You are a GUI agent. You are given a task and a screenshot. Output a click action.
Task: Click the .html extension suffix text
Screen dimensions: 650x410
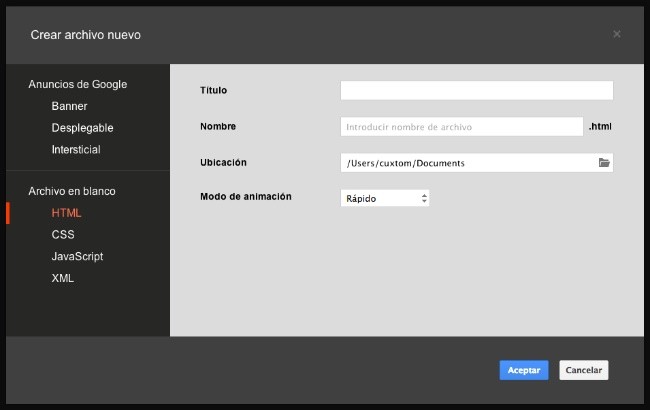click(600, 127)
